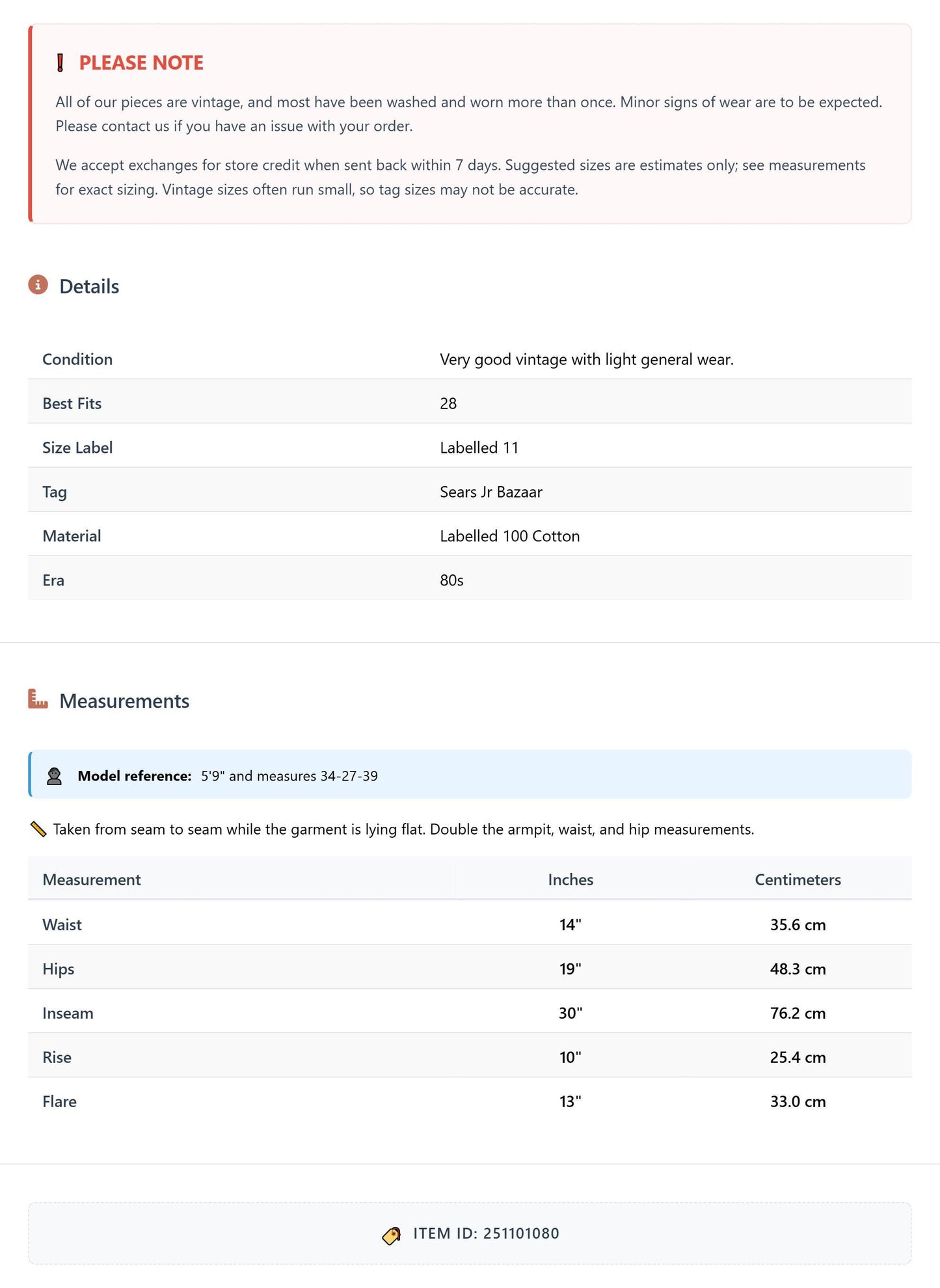Viewport: 940px width, 1288px height.
Task: Click the Flare measurement row label
Action: point(60,1101)
